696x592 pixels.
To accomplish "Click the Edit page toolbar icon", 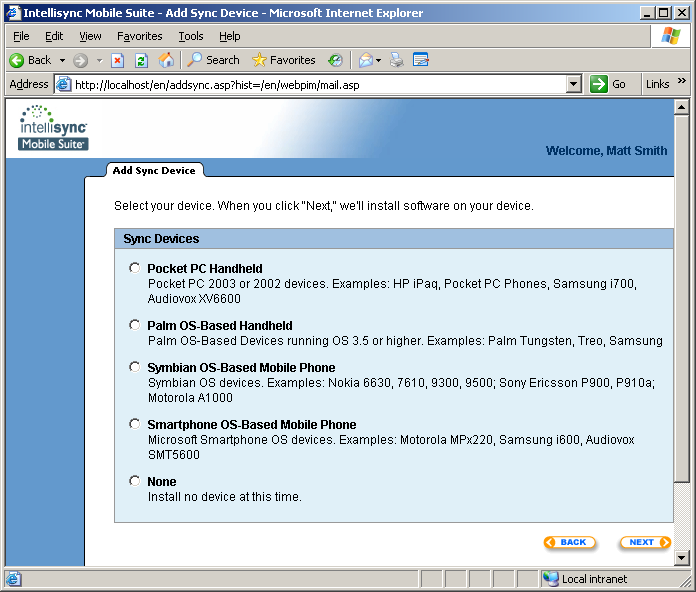I will [x=420, y=59].
